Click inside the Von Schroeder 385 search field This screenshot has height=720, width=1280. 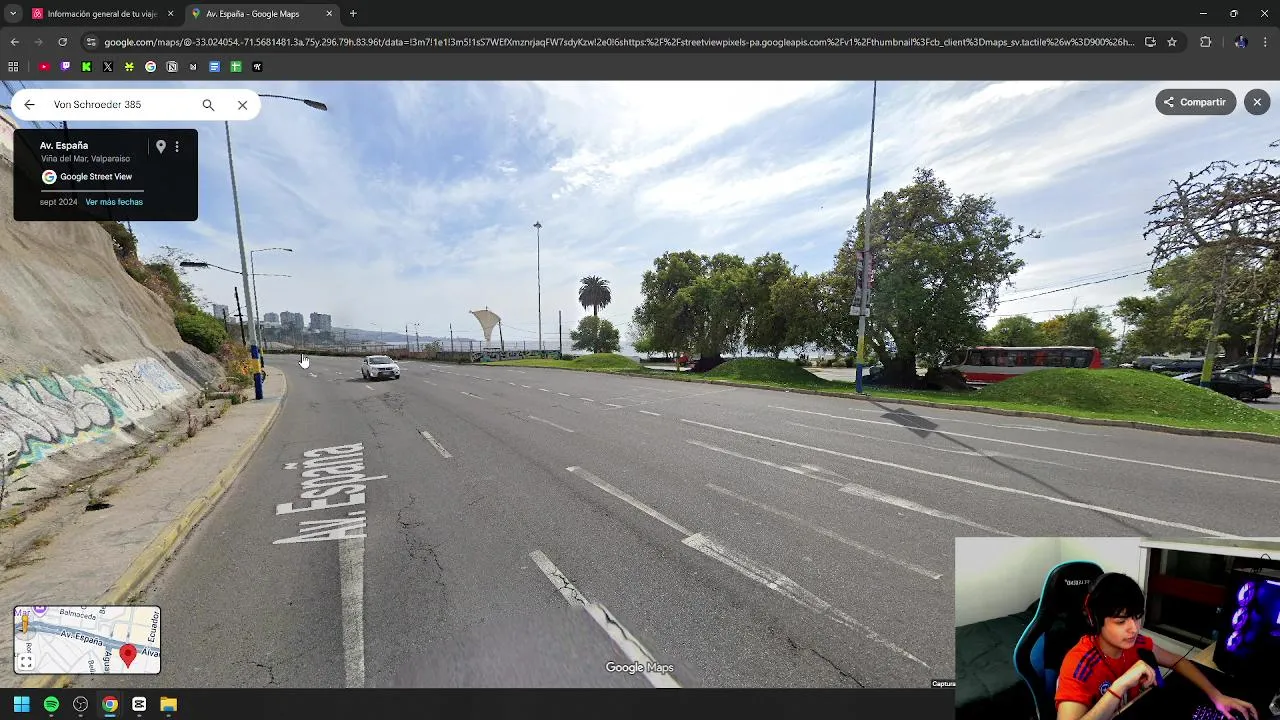(x=120, y=104)
